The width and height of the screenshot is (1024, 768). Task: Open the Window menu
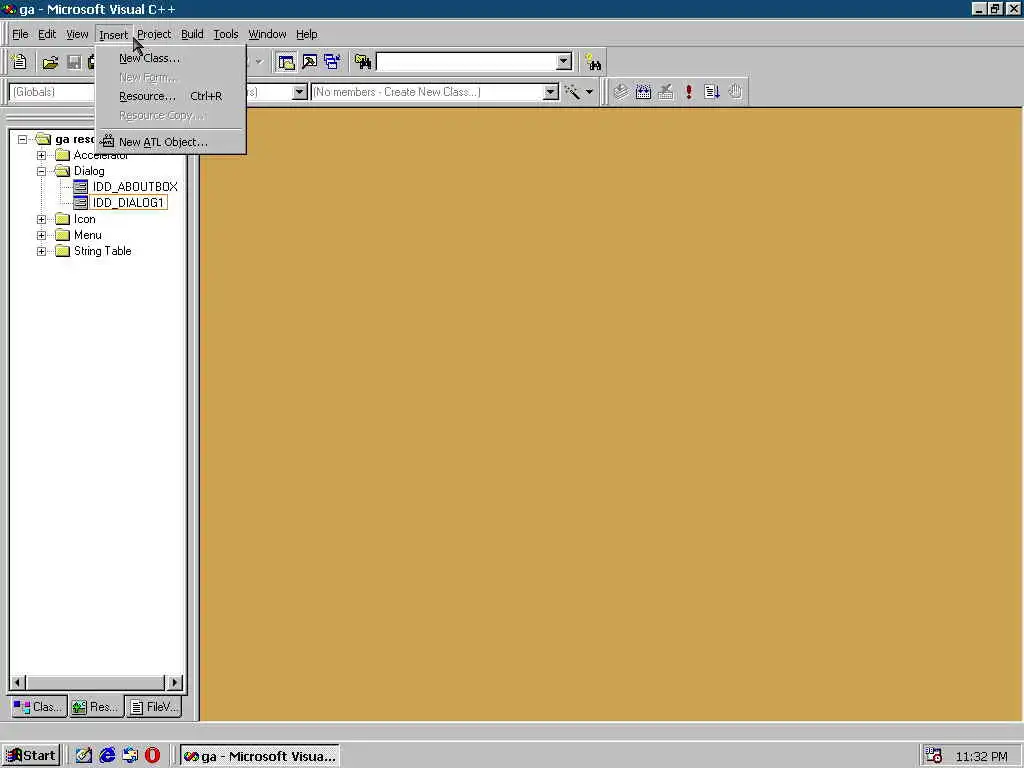click(267, 34)
